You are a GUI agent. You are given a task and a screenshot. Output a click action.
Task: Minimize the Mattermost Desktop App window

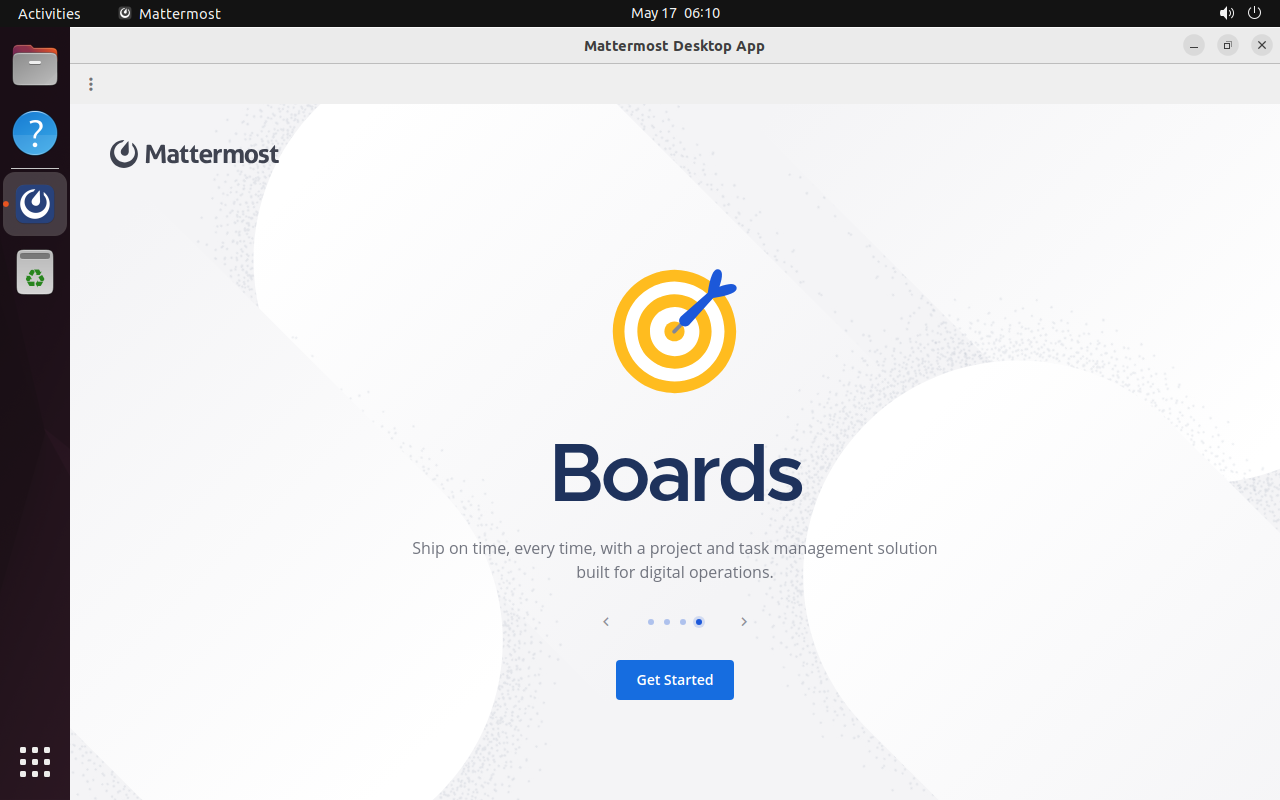tap(1194, 45)
